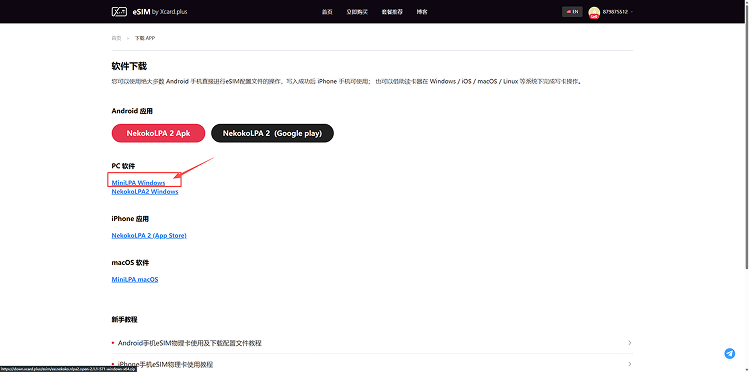
Task: Go to 首页 in top navigation
Action: pyautogui.click(x=327, y=11)
